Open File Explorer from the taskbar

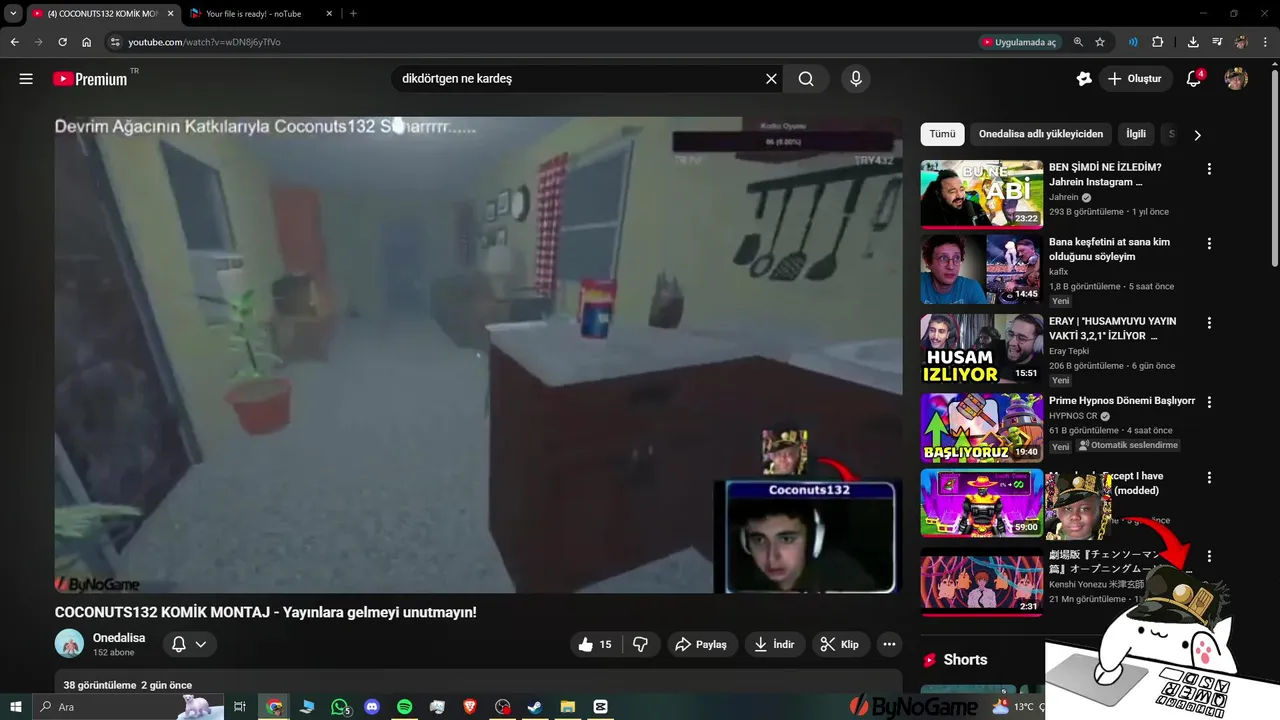567,707
